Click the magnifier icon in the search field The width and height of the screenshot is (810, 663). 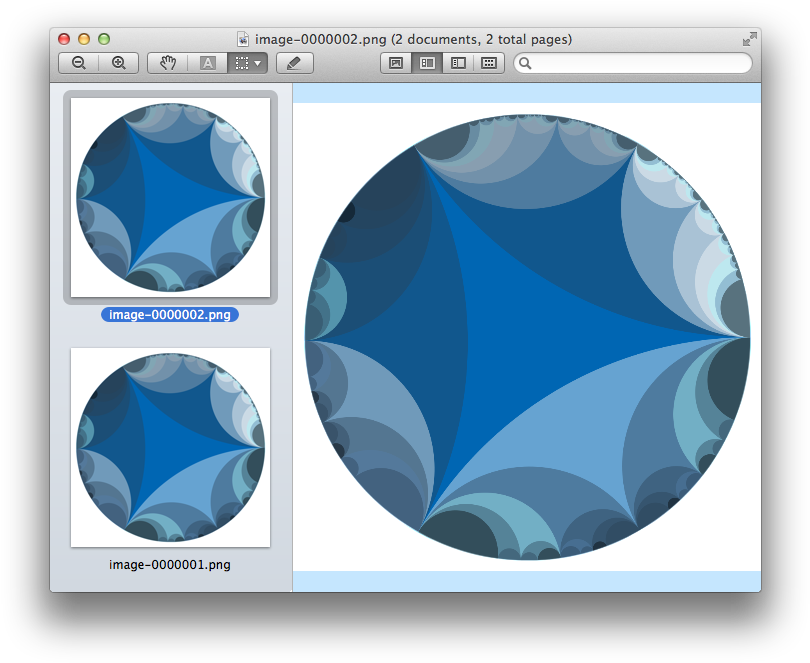[x=525, y=62]
